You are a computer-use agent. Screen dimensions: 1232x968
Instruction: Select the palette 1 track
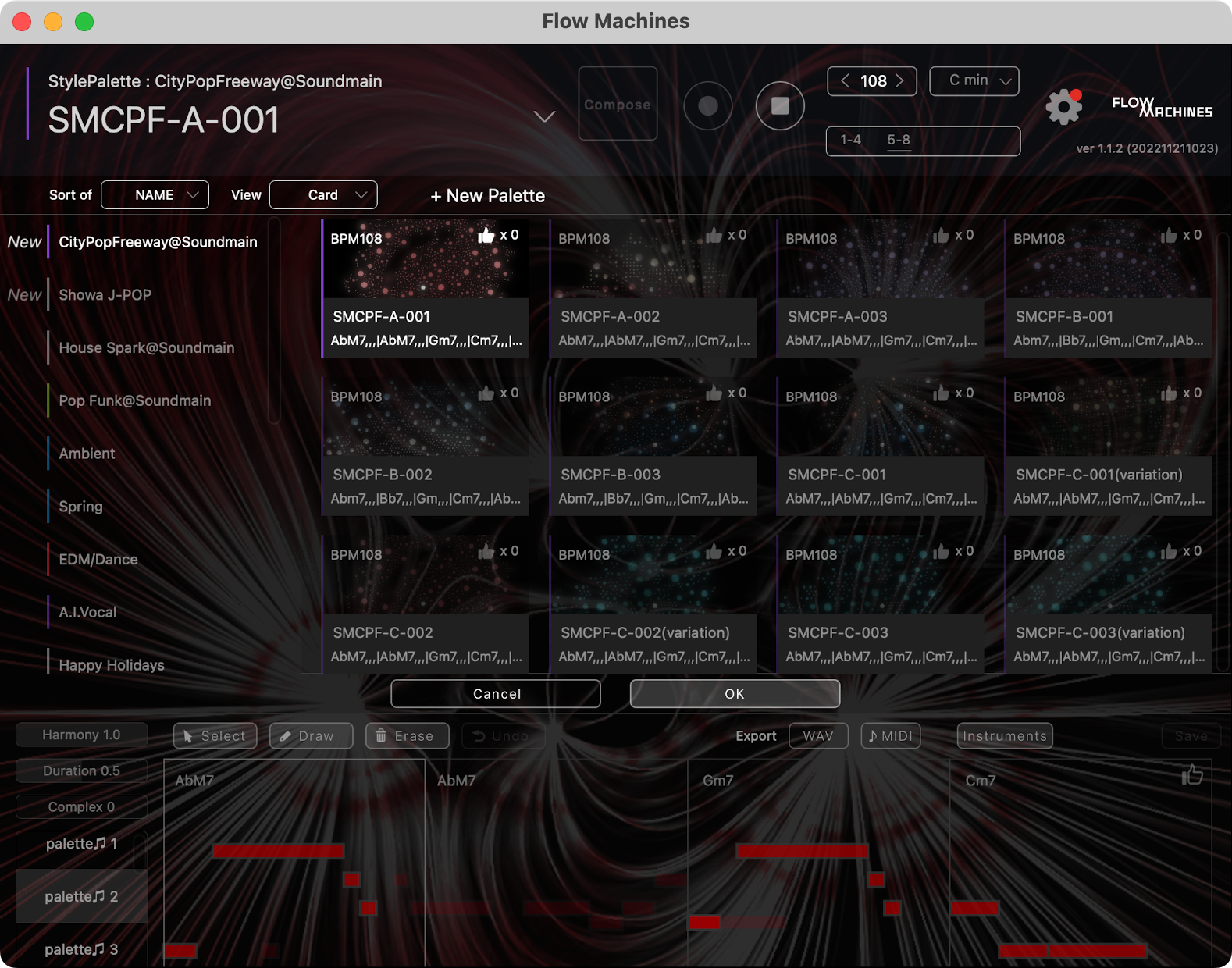(81, 844)
